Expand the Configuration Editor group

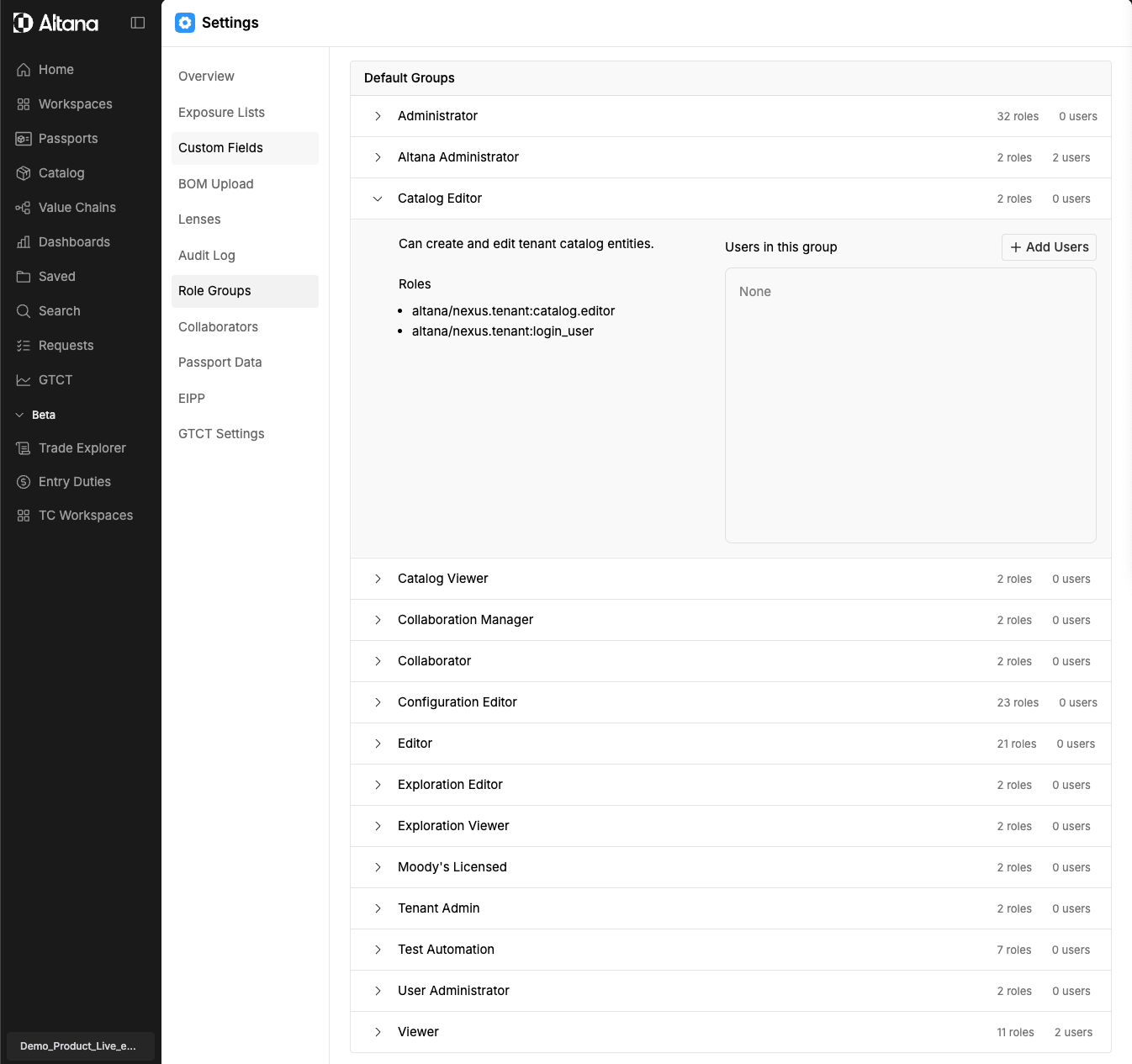point(378,702)
